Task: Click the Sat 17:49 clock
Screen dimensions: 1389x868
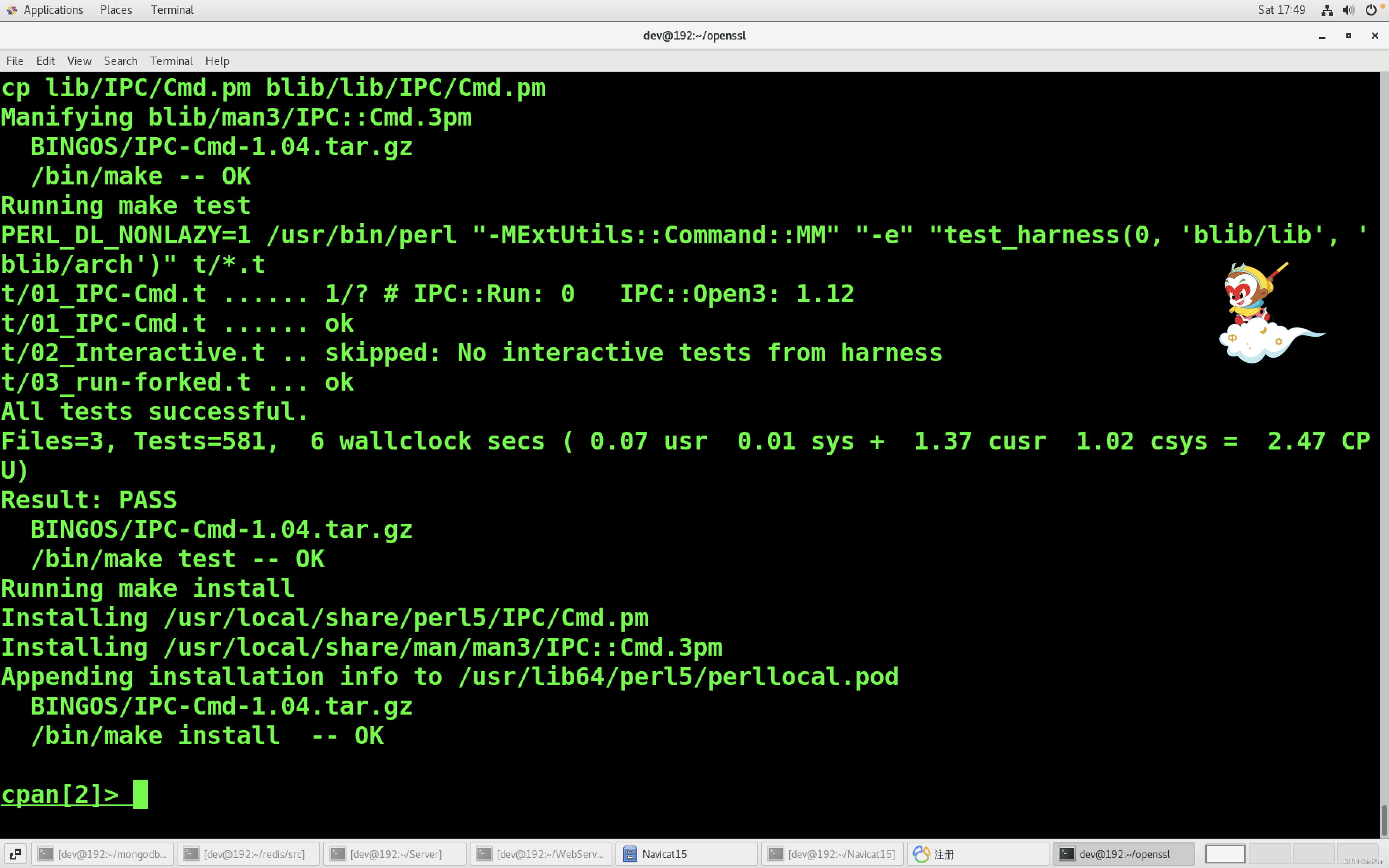Action: pos(1281,10)
